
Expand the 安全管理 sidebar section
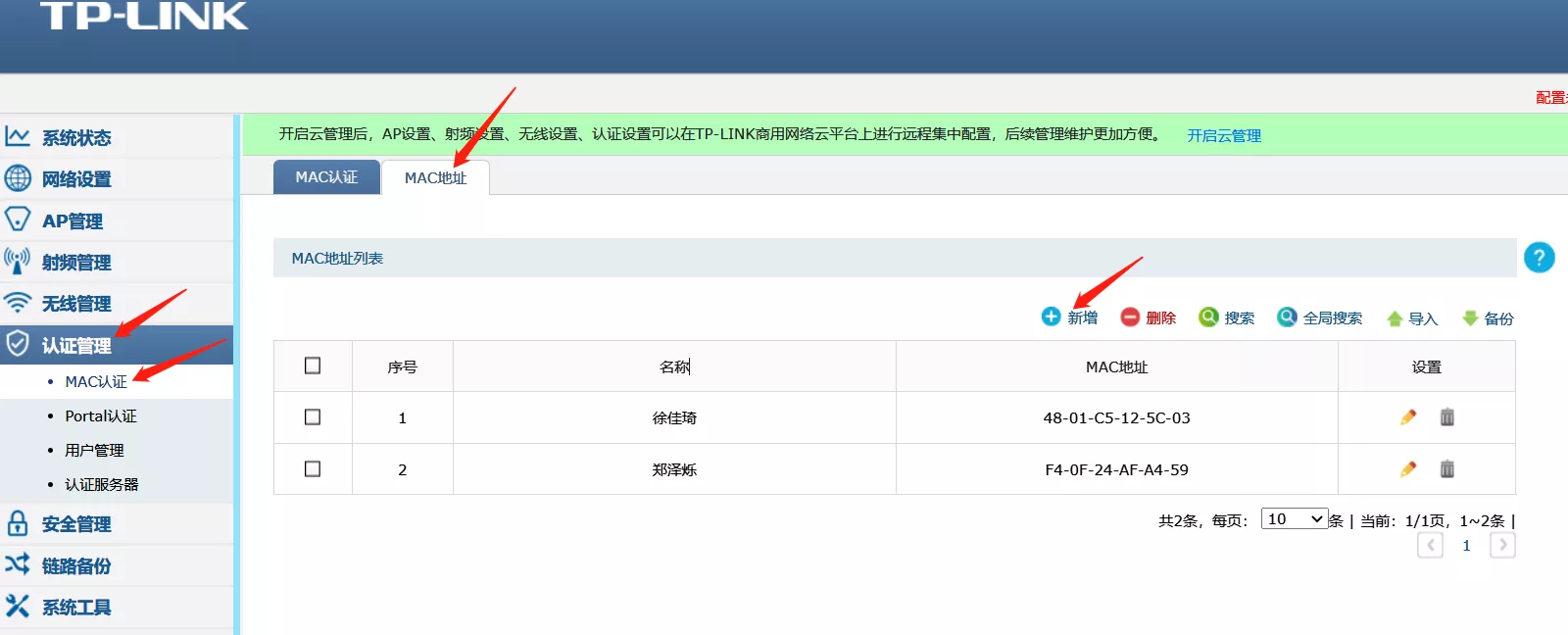(76, 524)
